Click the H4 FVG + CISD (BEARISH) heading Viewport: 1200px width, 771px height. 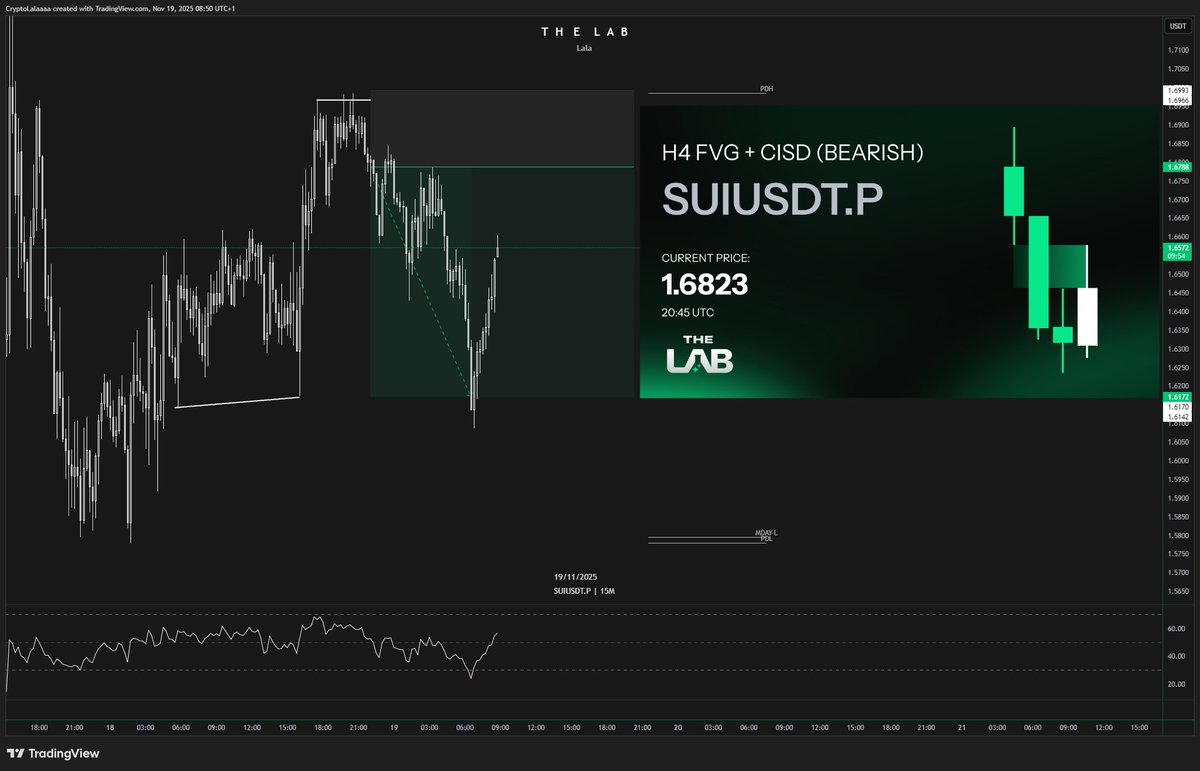793,153
